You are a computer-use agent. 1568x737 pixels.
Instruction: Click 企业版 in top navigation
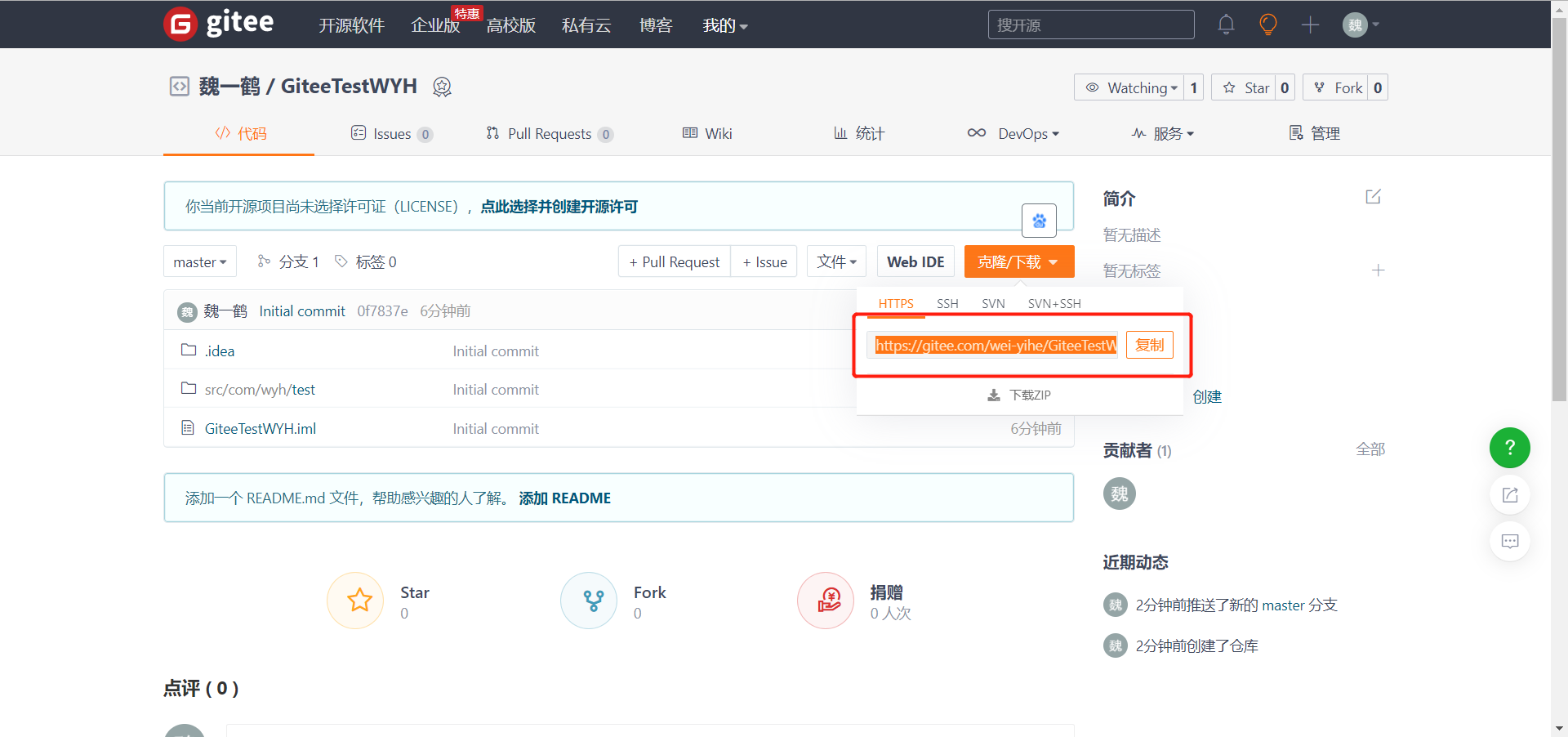435,25
